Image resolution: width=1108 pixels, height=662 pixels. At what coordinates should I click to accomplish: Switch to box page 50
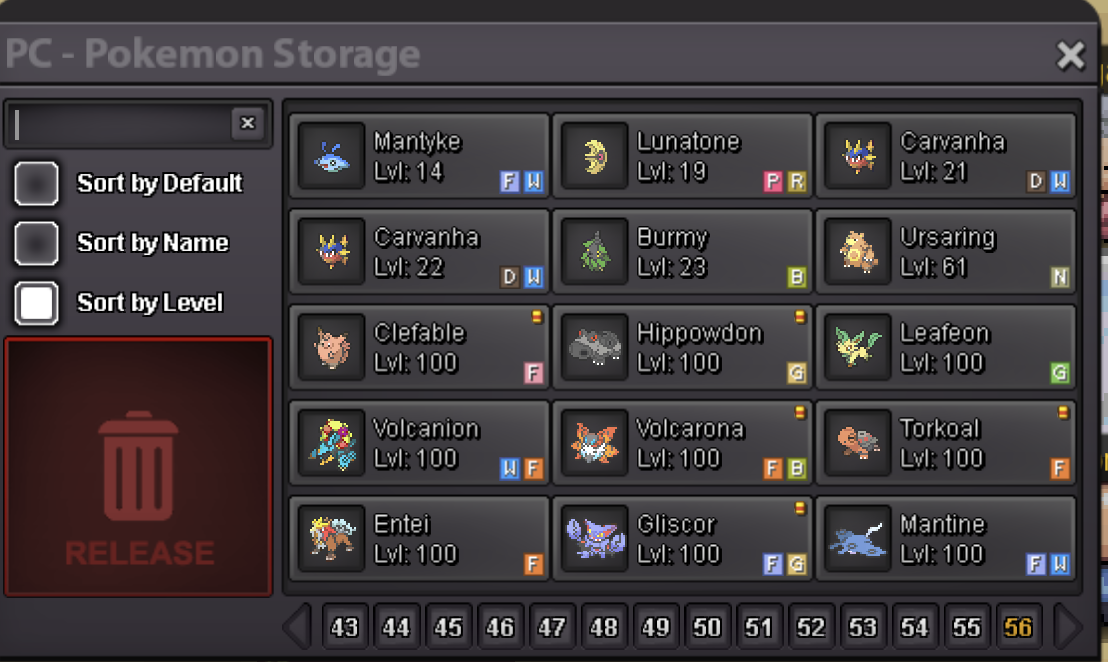(x=707, y=627)
